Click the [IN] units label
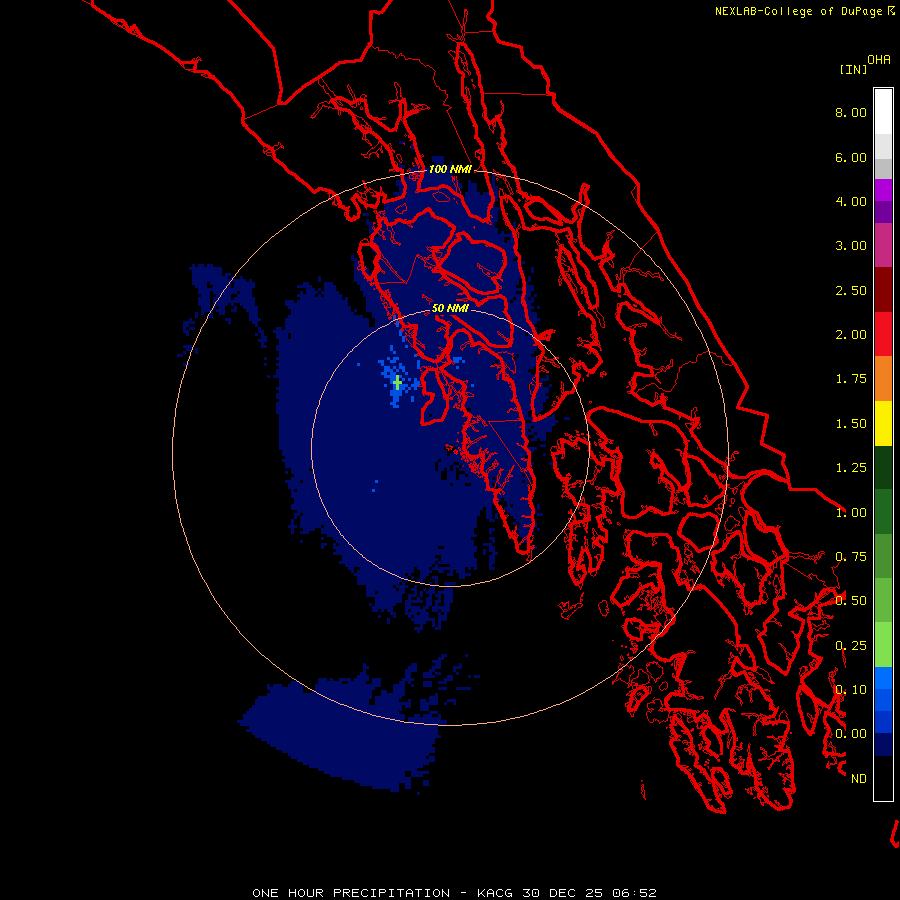900x900 pixels. (853, 69)
